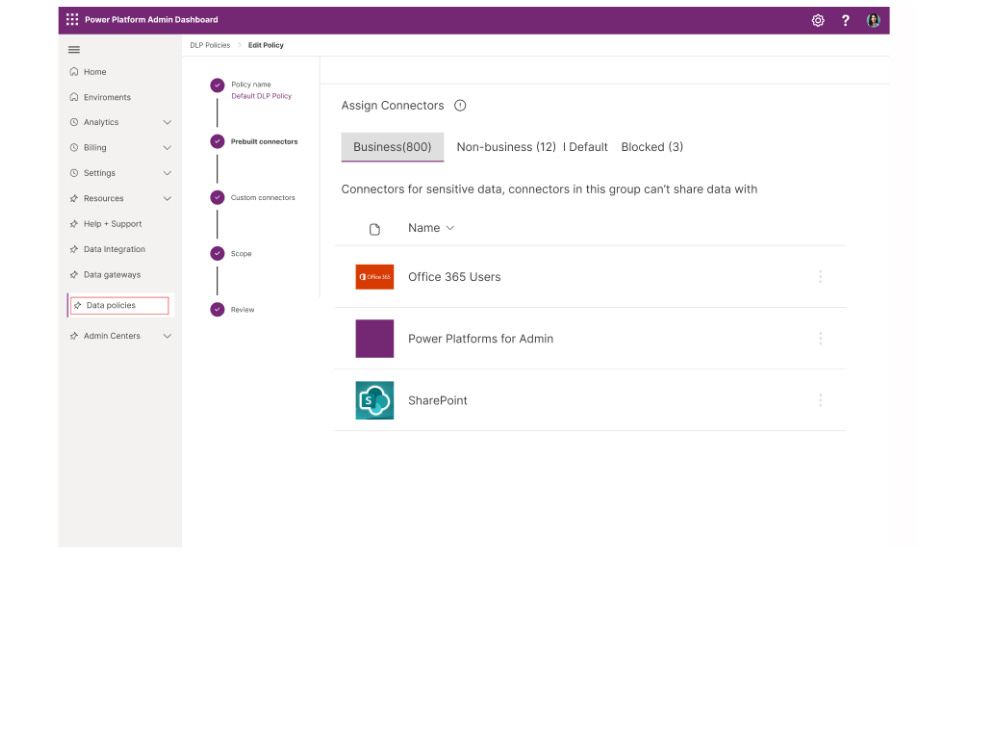Switch to Non-business (12) tab
This screenshot has height=750, width=1000.
click(x=506, y=147)
